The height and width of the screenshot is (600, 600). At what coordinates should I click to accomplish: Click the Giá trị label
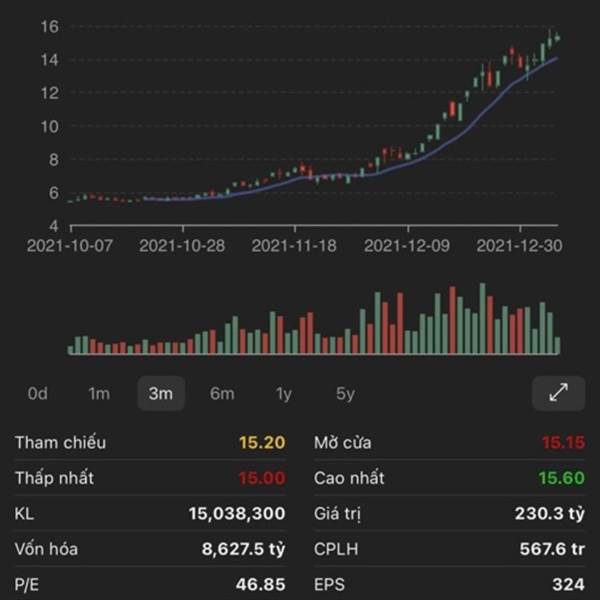tap(337, 514)
